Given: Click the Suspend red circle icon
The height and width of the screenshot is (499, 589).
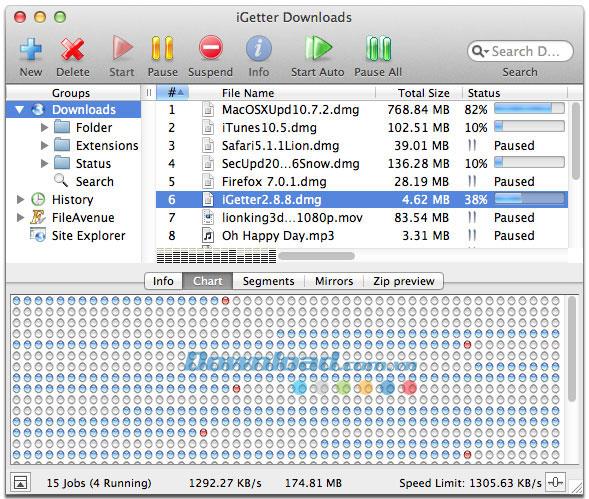Looking at the screenshot, I should (x=210, y=48).
